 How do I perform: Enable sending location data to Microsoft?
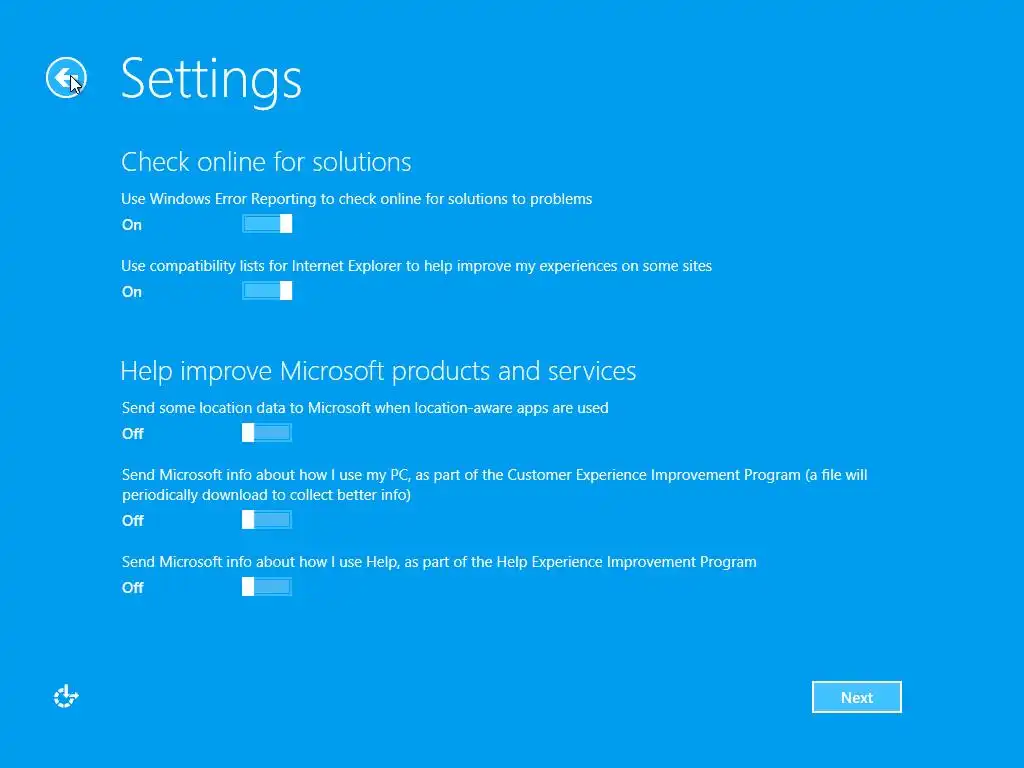(x=267, y=433)
